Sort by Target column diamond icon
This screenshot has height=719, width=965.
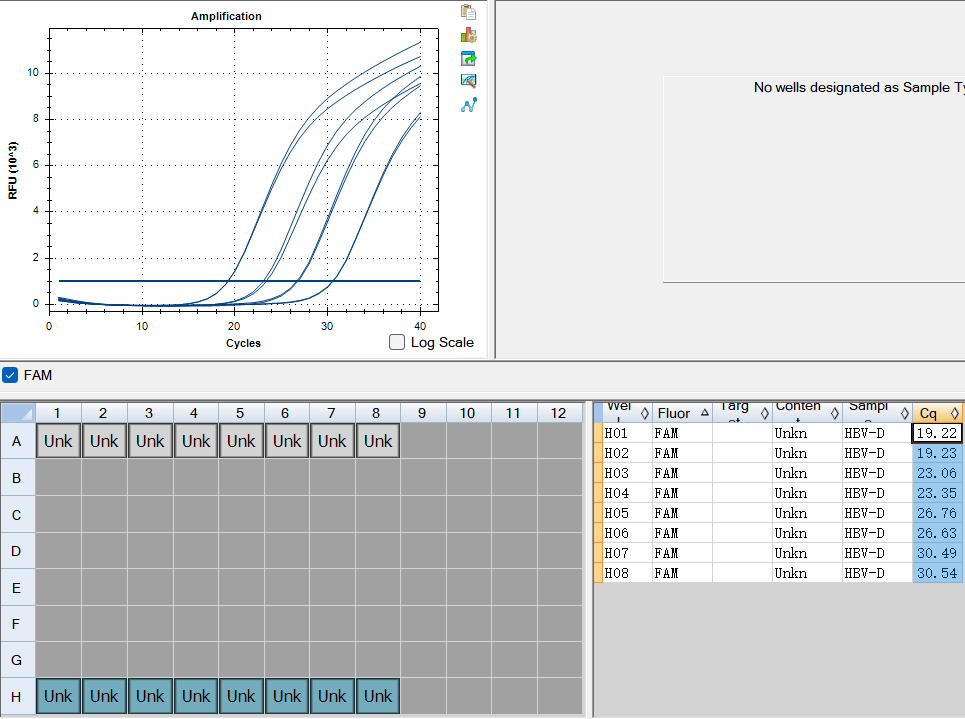pos(764,413)
